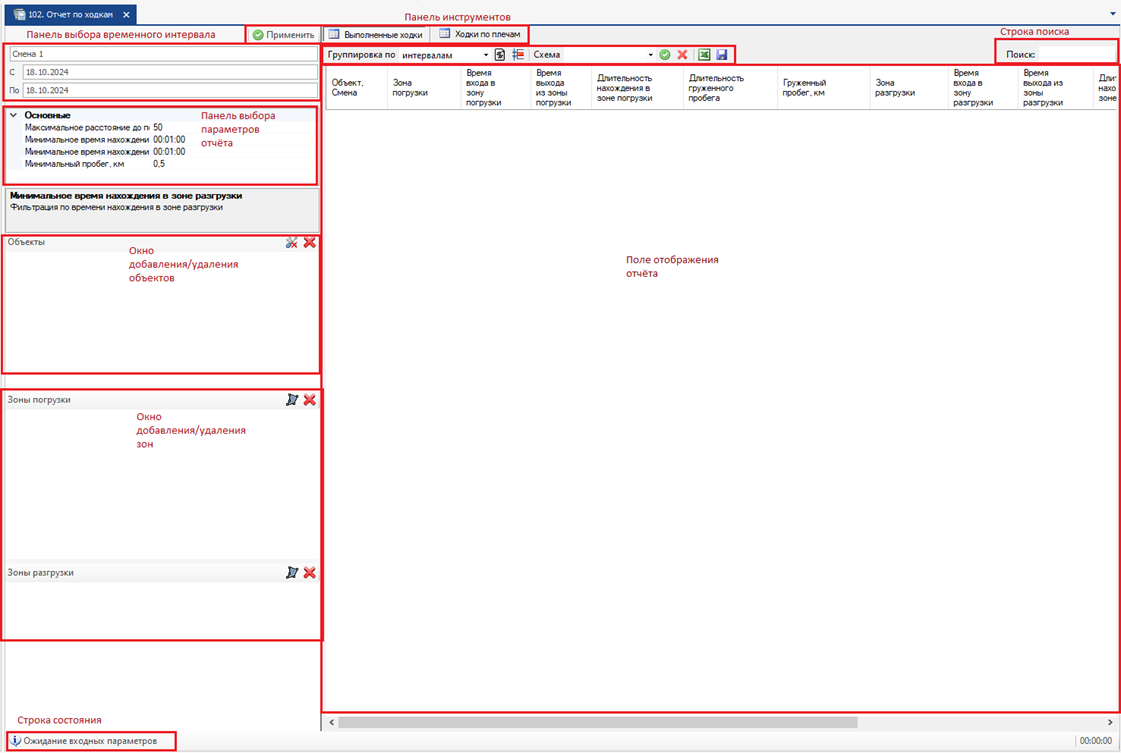Image resolution: width=1121 pixels, height=753 pixels.
Task: Delete zones with red X in Зоны разгрузки
Action: (x=310, y=573)
